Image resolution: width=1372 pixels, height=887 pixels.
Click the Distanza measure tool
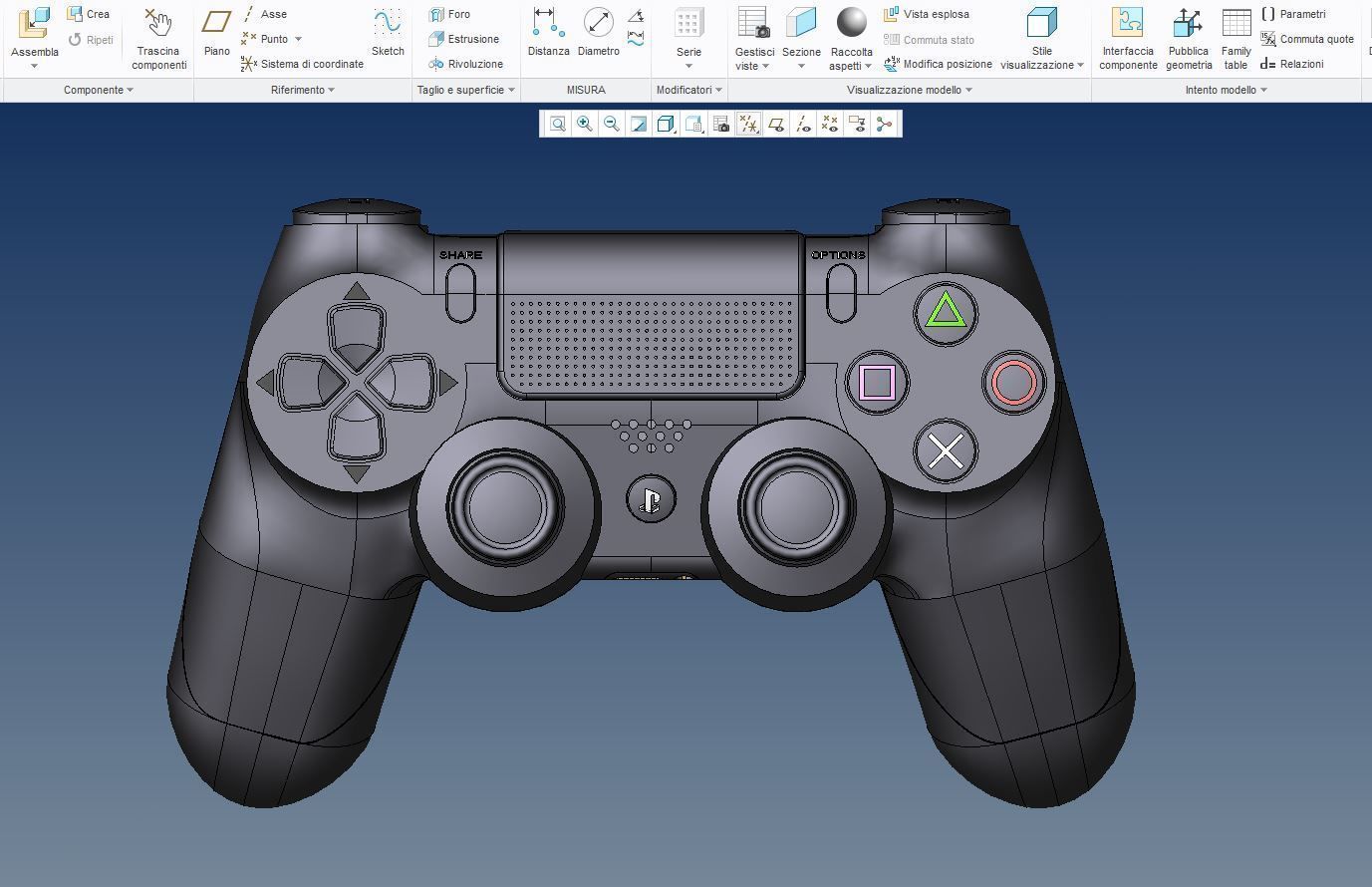[548, 32]
